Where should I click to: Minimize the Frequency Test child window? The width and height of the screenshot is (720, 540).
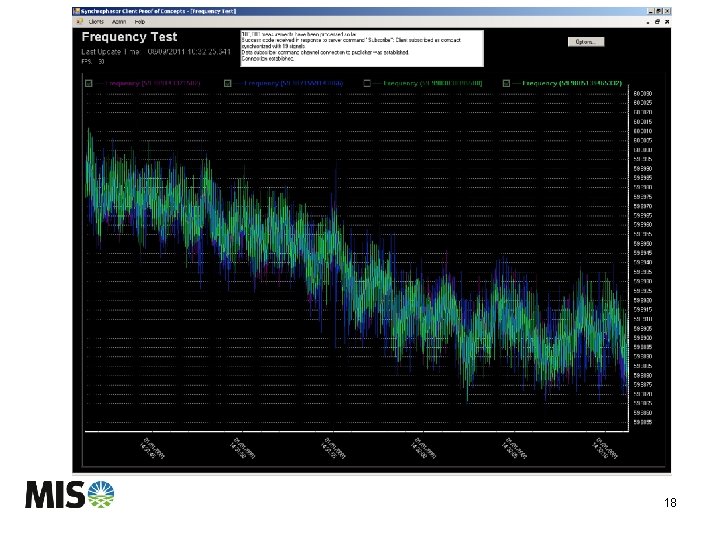(x=648, y=22)
